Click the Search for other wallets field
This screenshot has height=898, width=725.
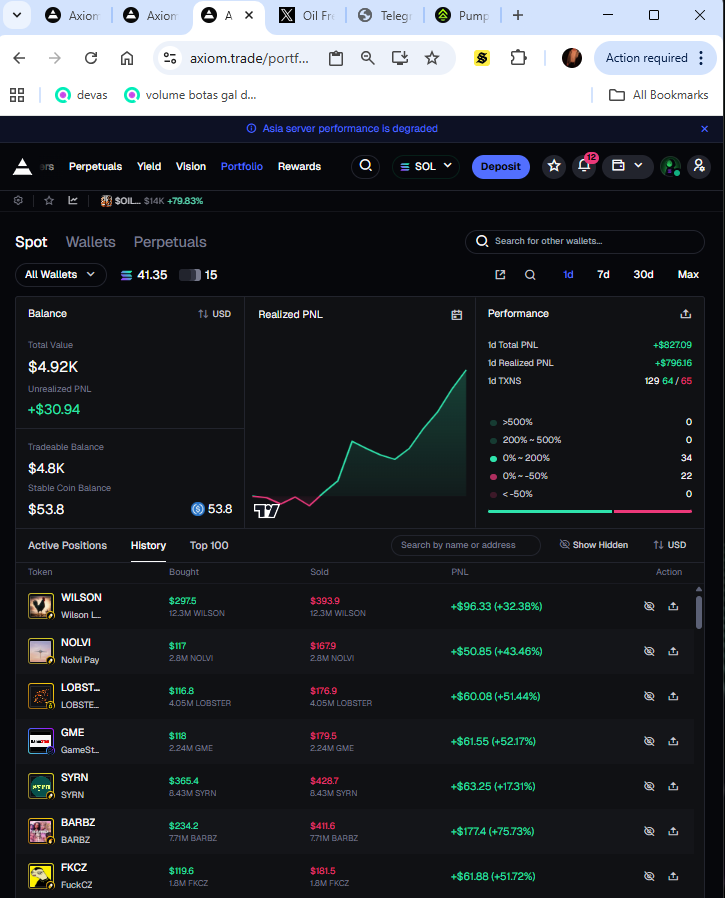[585, 242]
